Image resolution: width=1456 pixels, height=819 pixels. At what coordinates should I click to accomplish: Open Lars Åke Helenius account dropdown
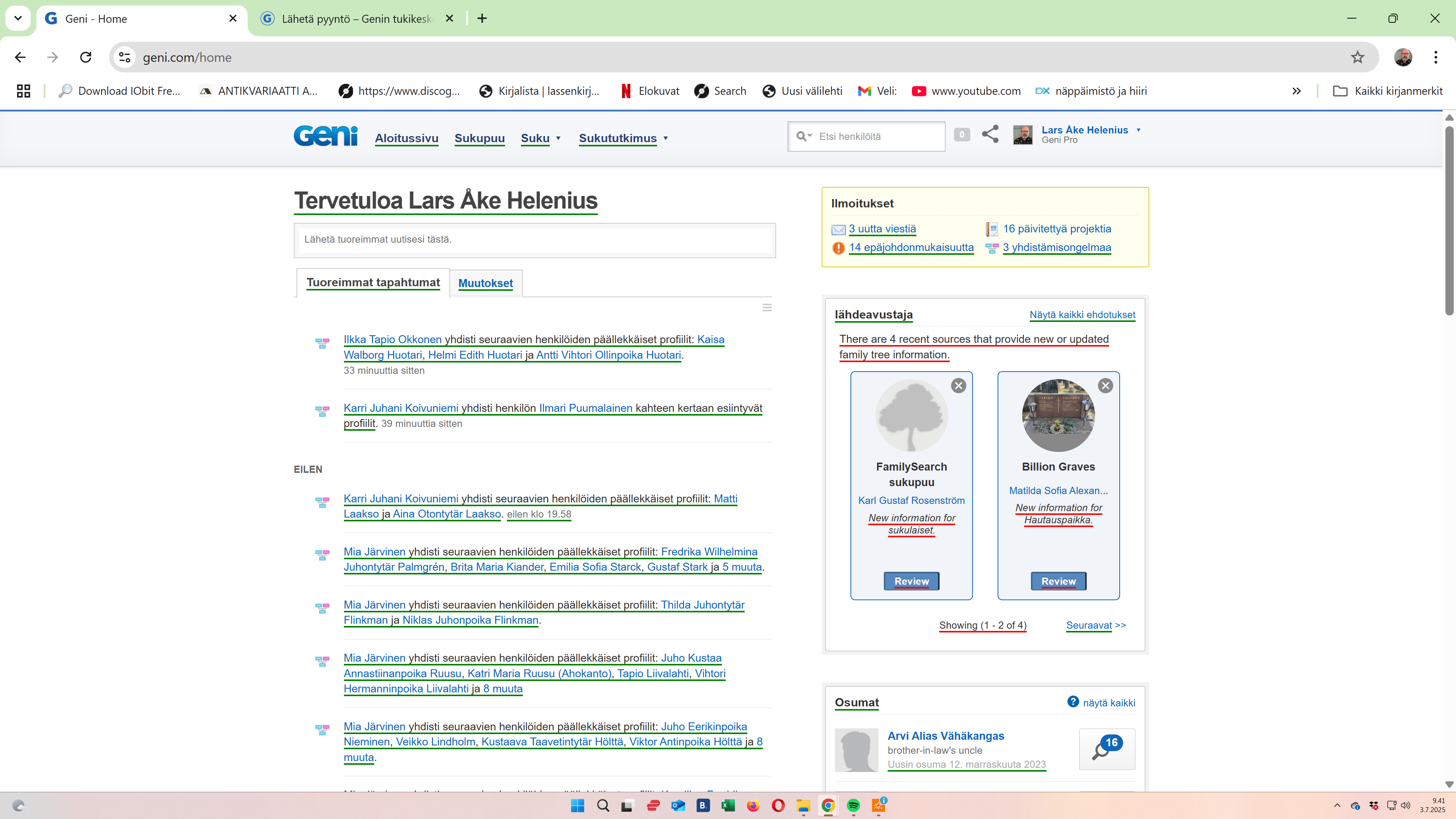[1138, 130]
